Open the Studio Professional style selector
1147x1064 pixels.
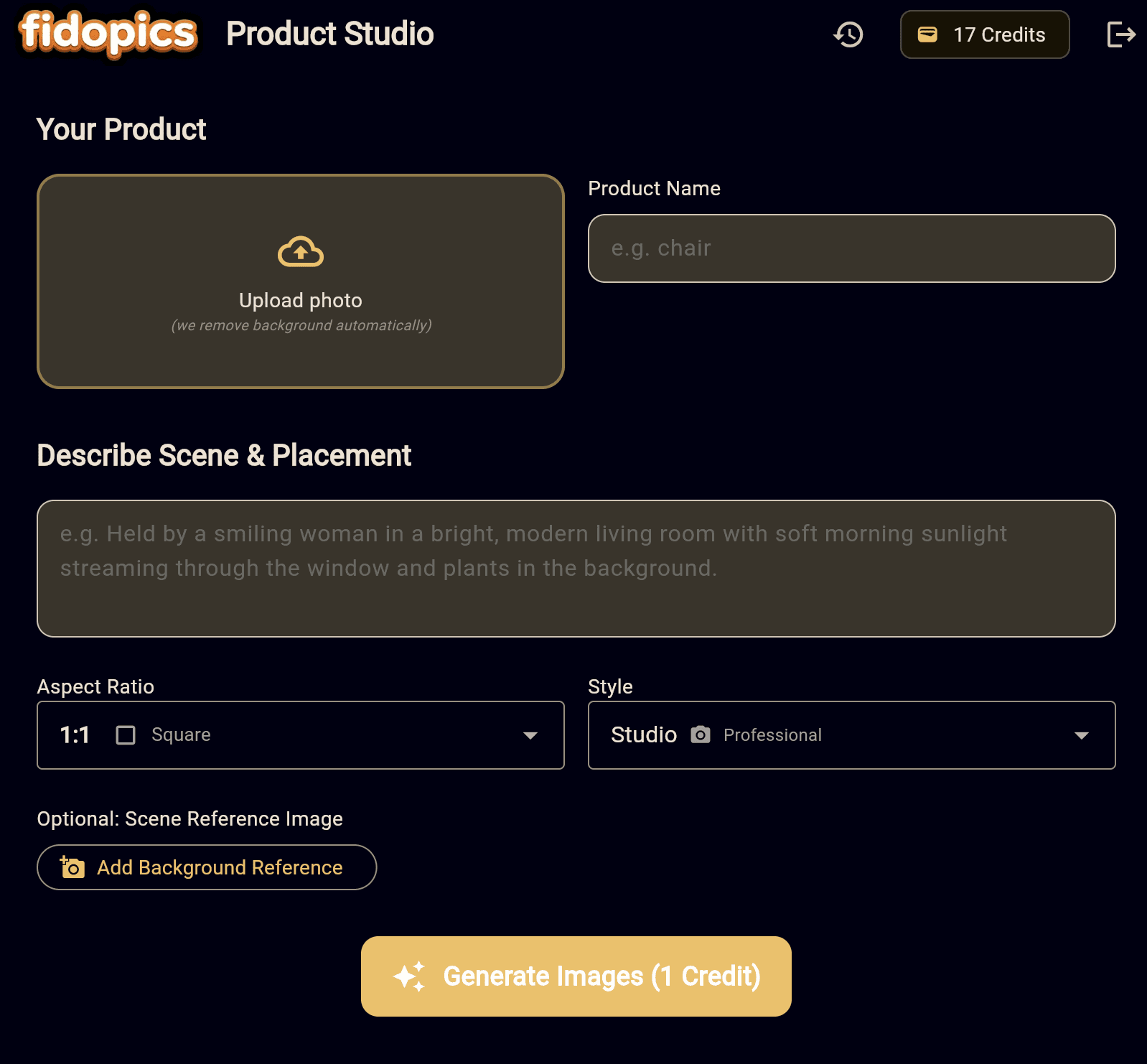851,735
